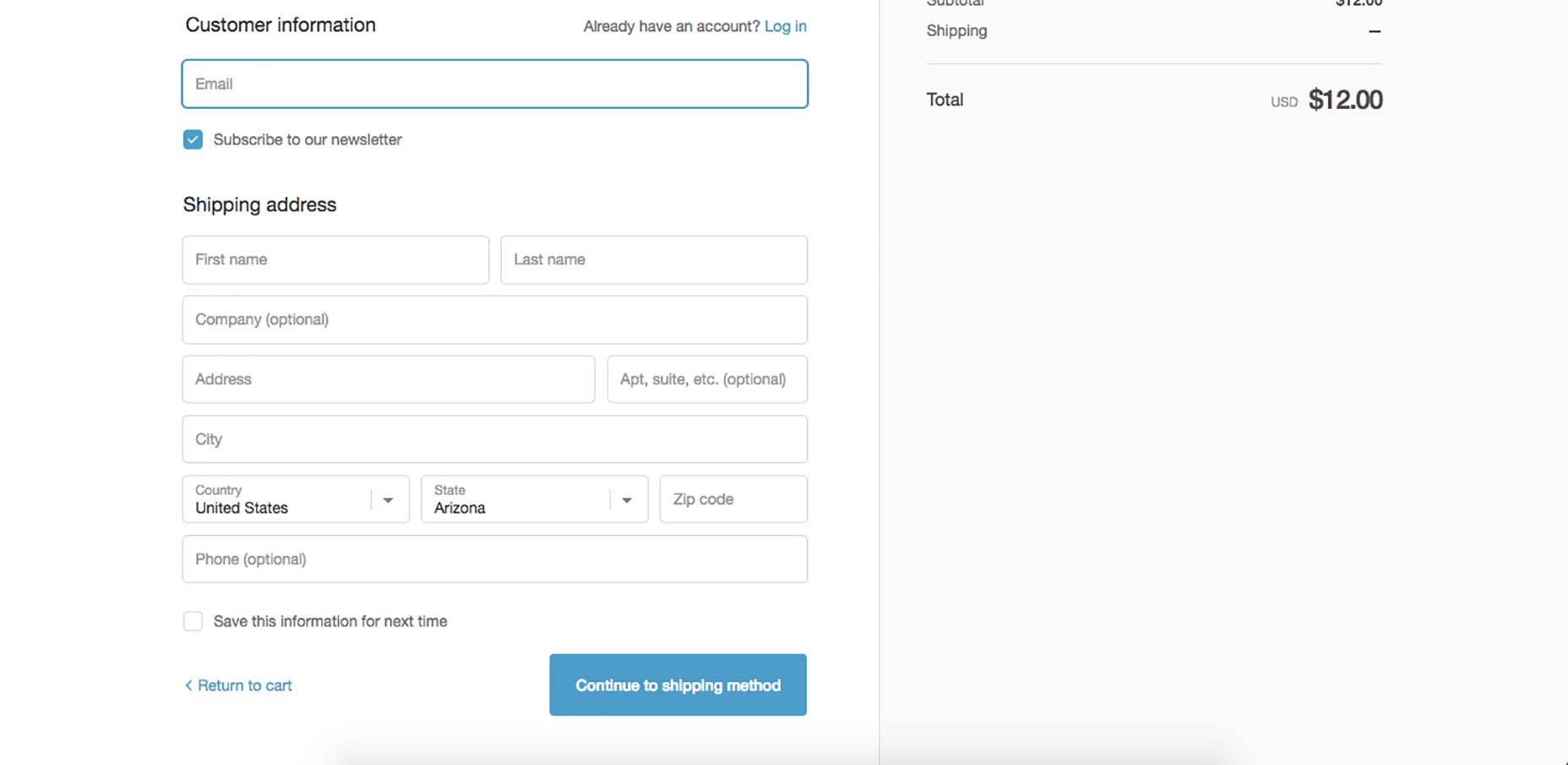Click Continue to shipping method button
The image size is (1568, 765).
click(678, 685)
